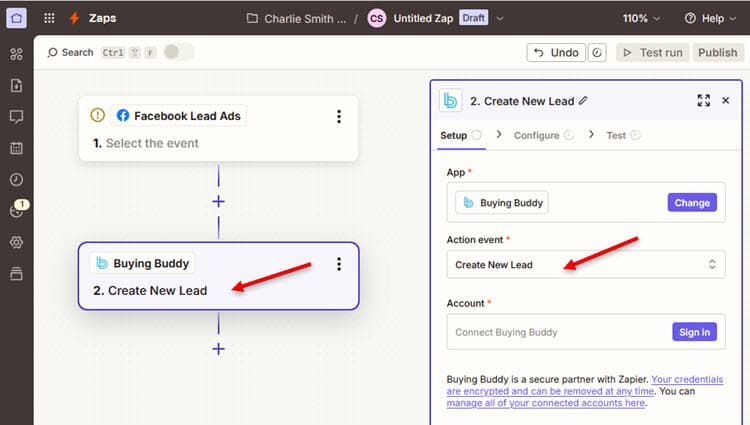Viewport: 750px width, 425px height.
Task: Open the calendar sidebar icon
Action: (x=16, y=148)
